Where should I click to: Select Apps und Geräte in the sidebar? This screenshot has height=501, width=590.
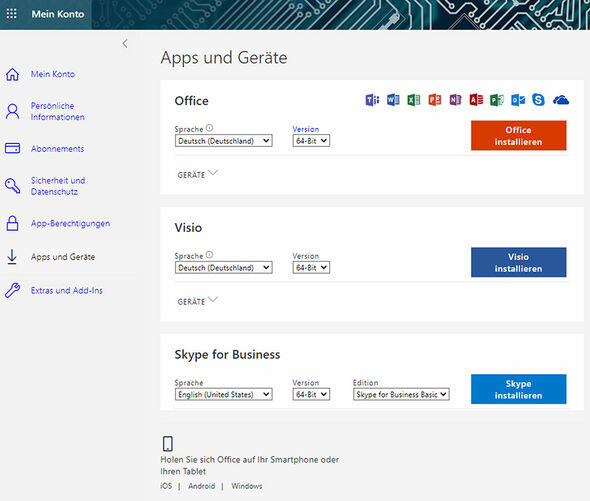pos(63,257)
